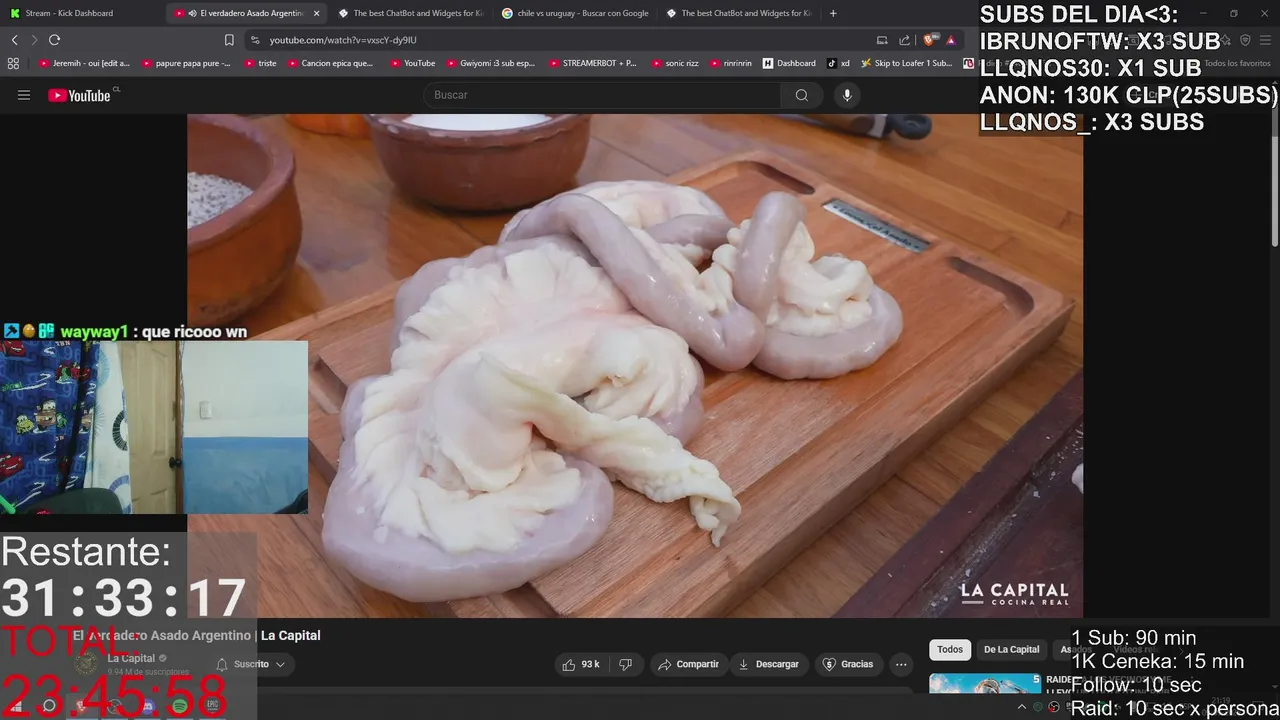
Task: Select the Todos filter chip
Action: [x=950, y=649]
